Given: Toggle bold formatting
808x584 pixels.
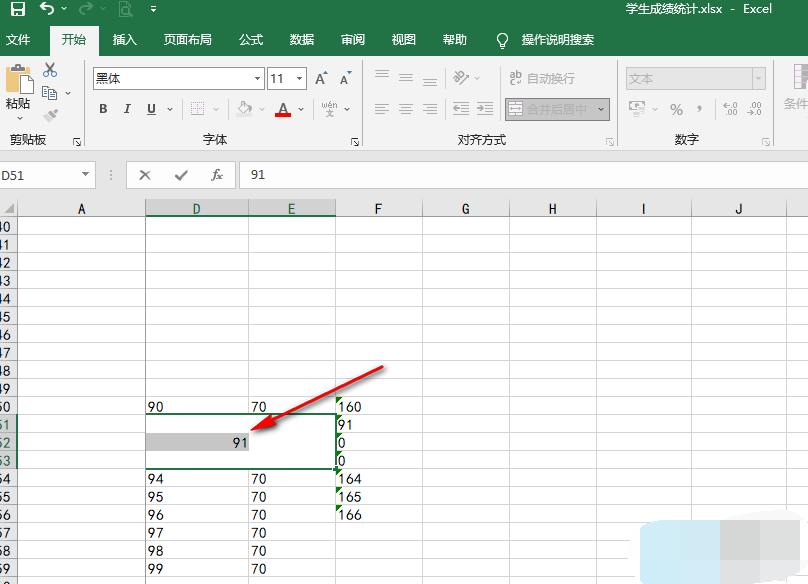Looking at the screenshot, I should coord(103,109).
